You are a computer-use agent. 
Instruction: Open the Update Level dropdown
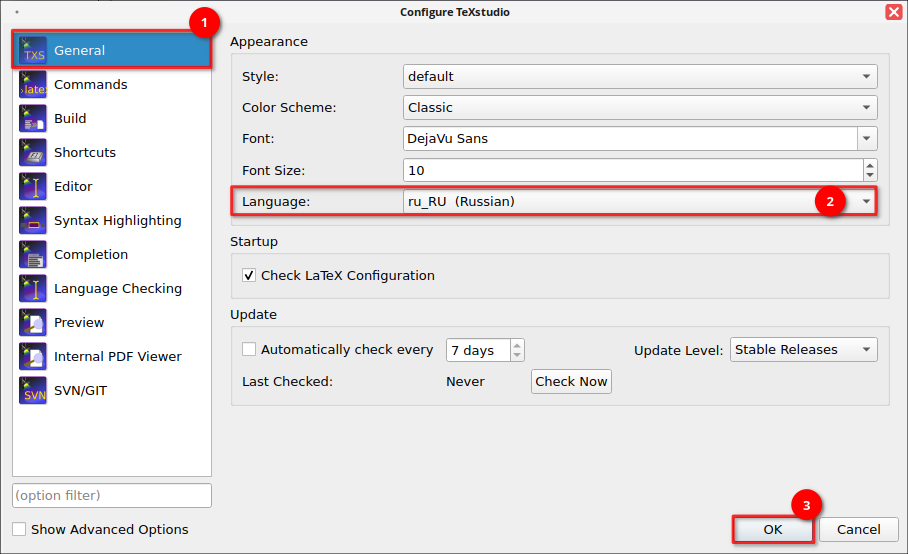point(804,350)
